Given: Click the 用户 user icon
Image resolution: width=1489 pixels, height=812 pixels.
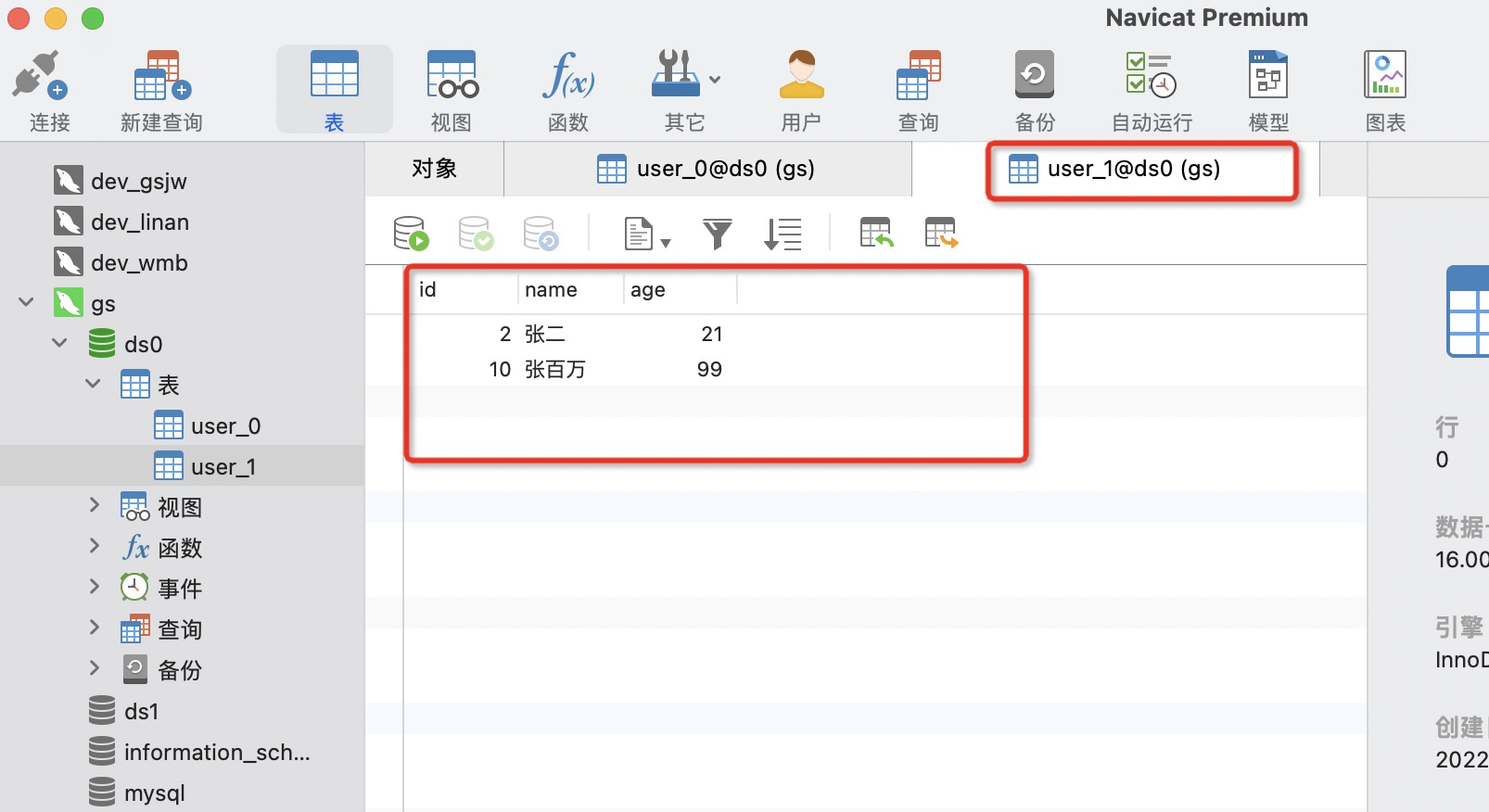Looking at the screenshot, I should click(x=801, y=75).
